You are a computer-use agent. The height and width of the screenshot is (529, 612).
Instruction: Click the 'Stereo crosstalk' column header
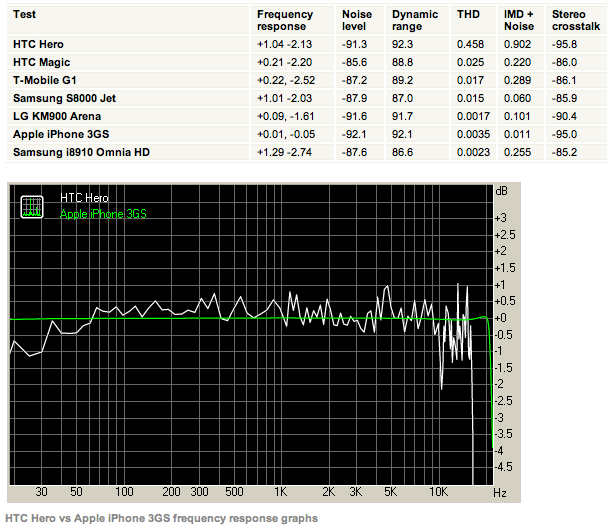[x=576, y=20]
